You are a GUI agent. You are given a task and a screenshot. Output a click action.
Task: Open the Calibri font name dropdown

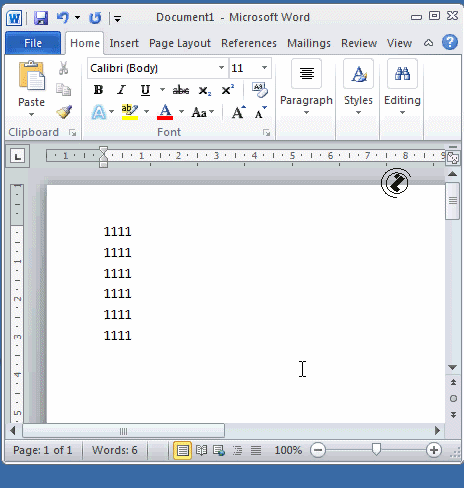(x=221, y=68)
